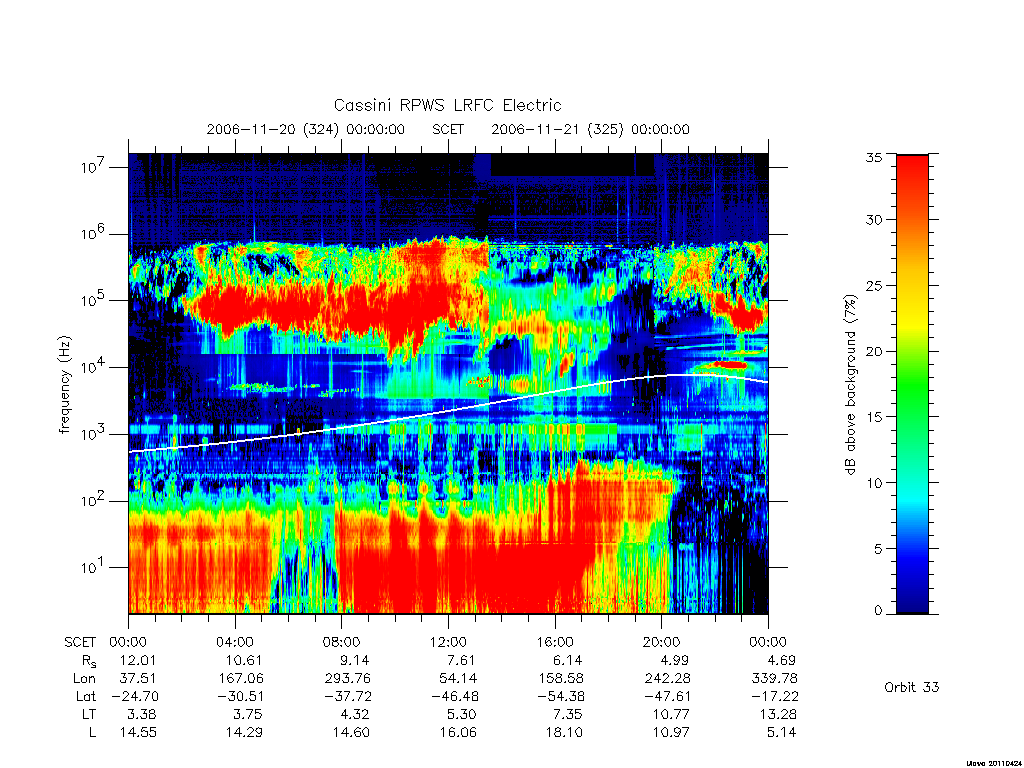This screenshot has width=1024, height=768.
Task: Click LT value 5.30
Action: (x=461, y=714)
